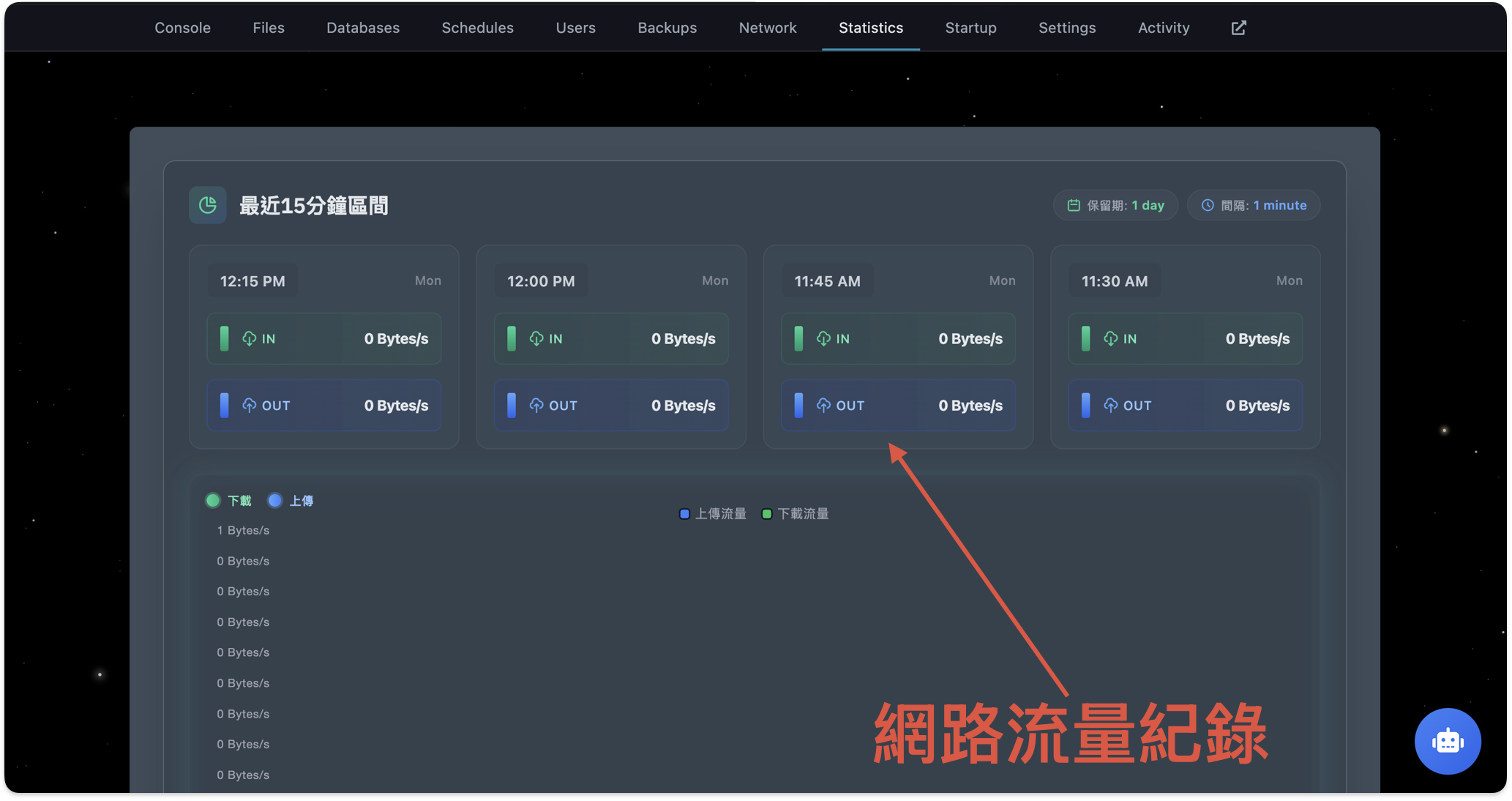The width and height of the screenshot is (1512, 801).
Task: Click the clock icon in the 間隔 badge
Action: click(x=1208, y=205)
